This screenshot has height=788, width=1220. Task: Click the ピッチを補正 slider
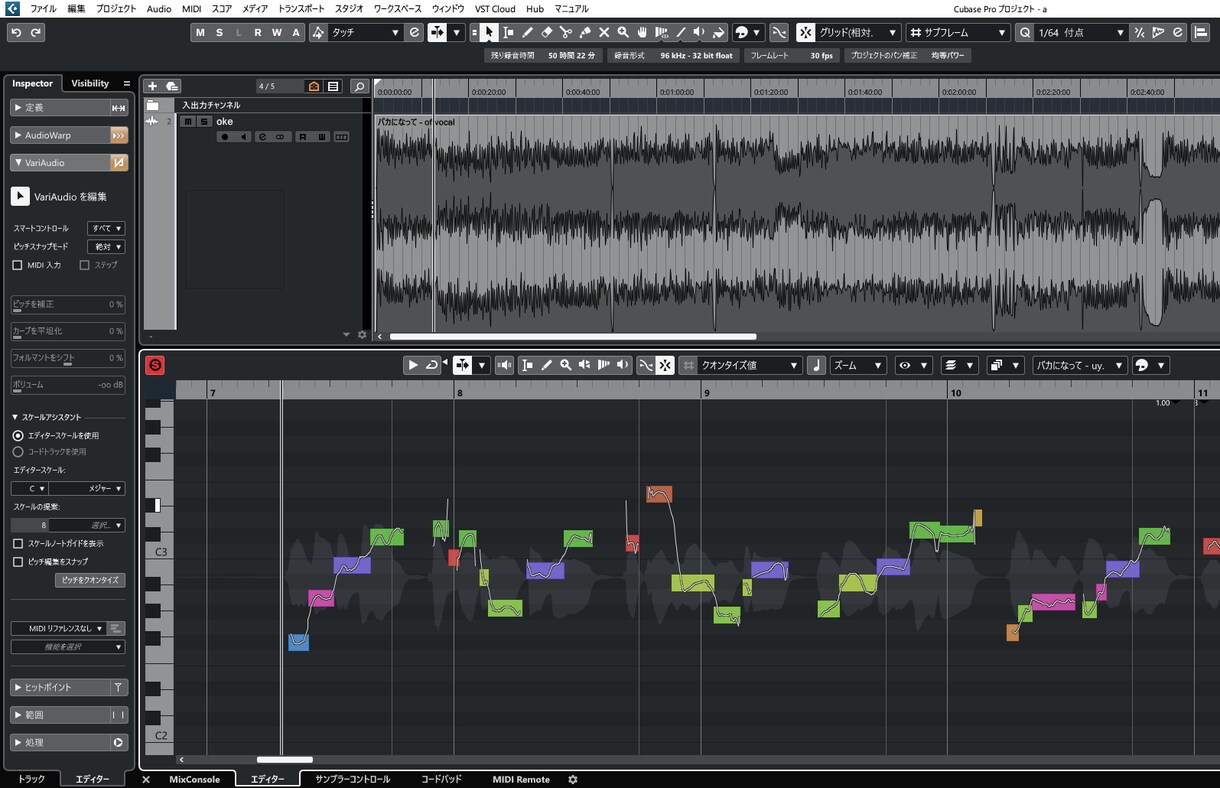tap(68, 304)
